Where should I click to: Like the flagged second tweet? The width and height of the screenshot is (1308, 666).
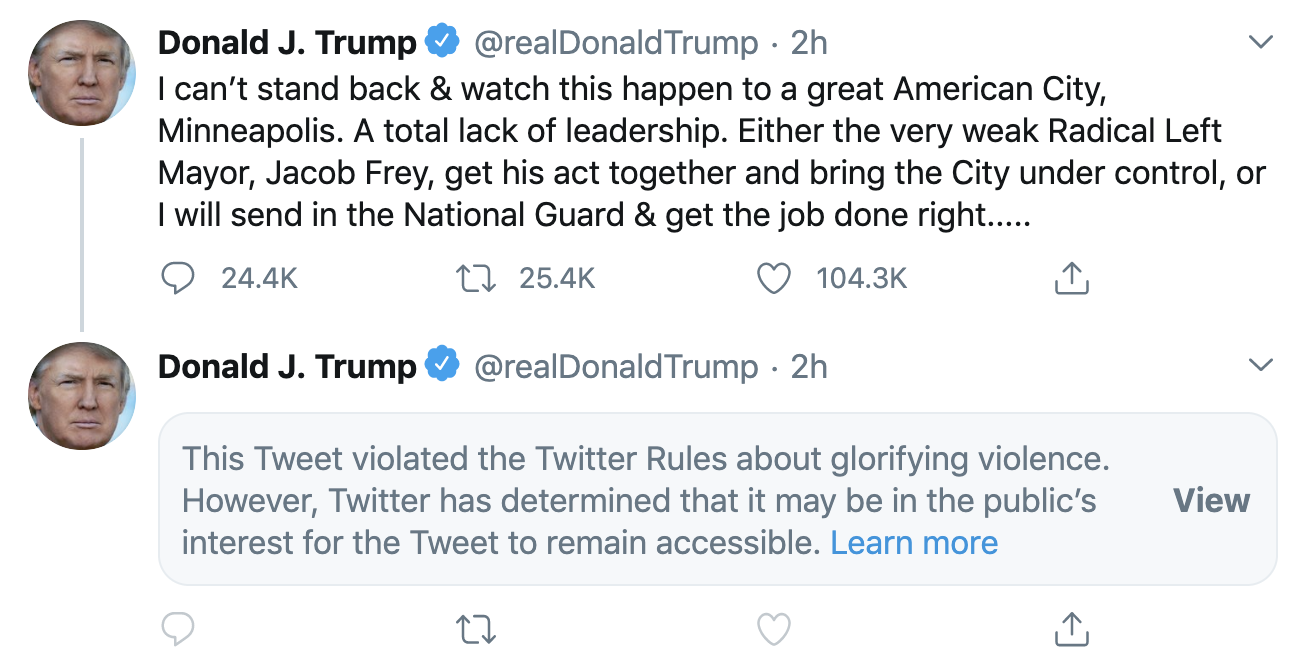pos(773,629)
